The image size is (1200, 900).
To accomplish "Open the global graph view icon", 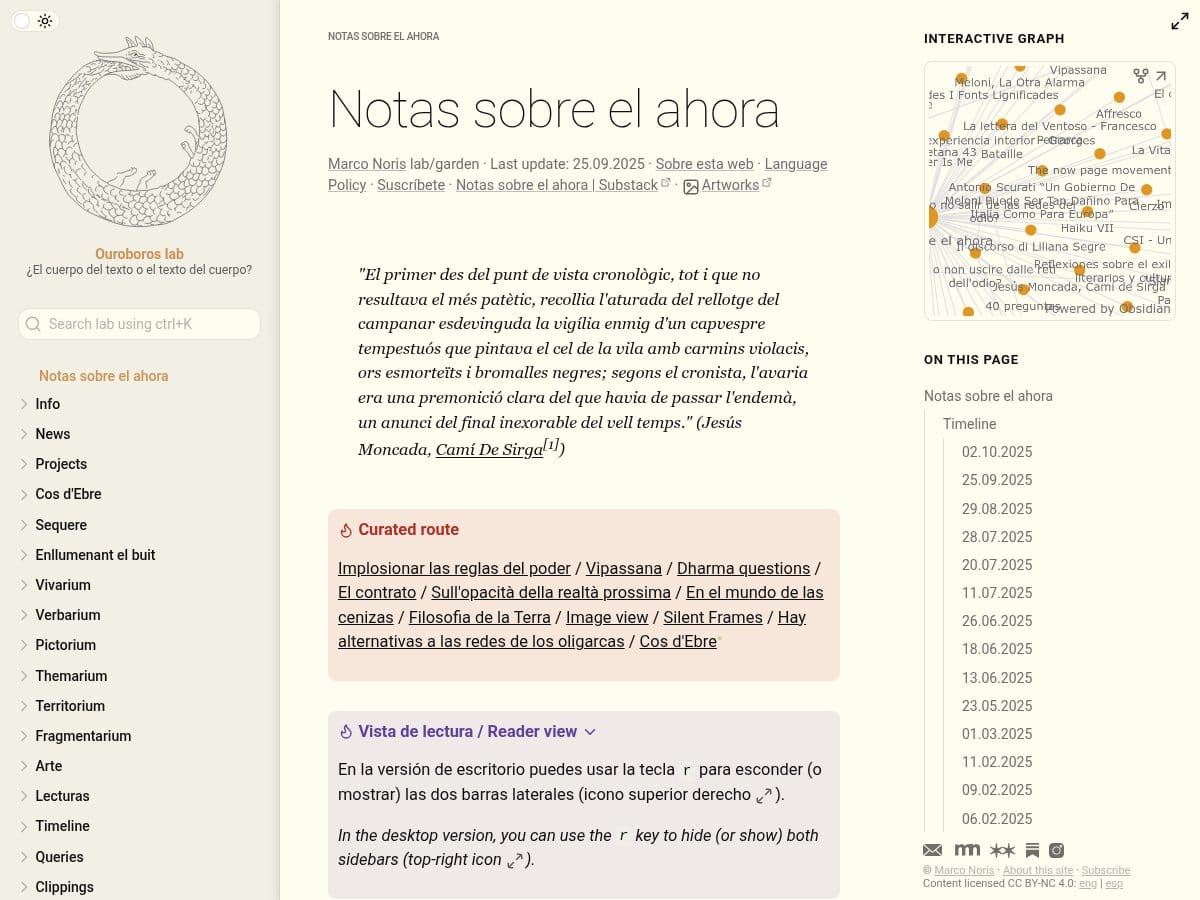I will (1140, 76).
